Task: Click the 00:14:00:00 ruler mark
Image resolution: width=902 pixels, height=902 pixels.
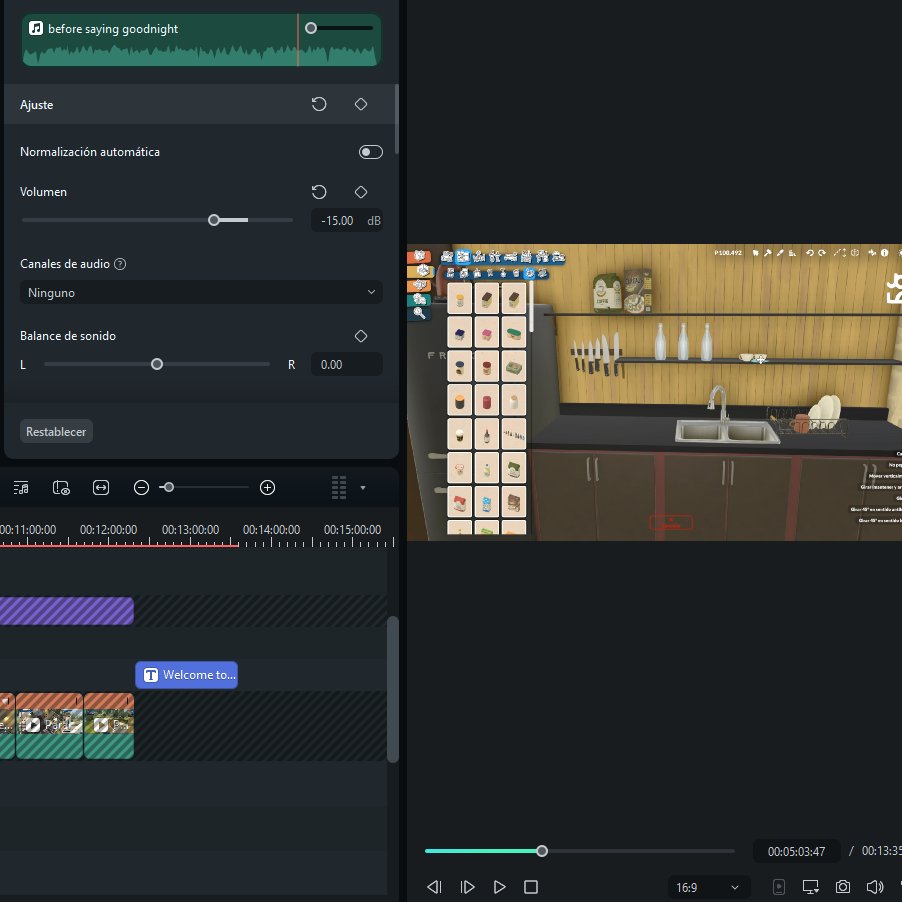Action: [x=271, y=530]
